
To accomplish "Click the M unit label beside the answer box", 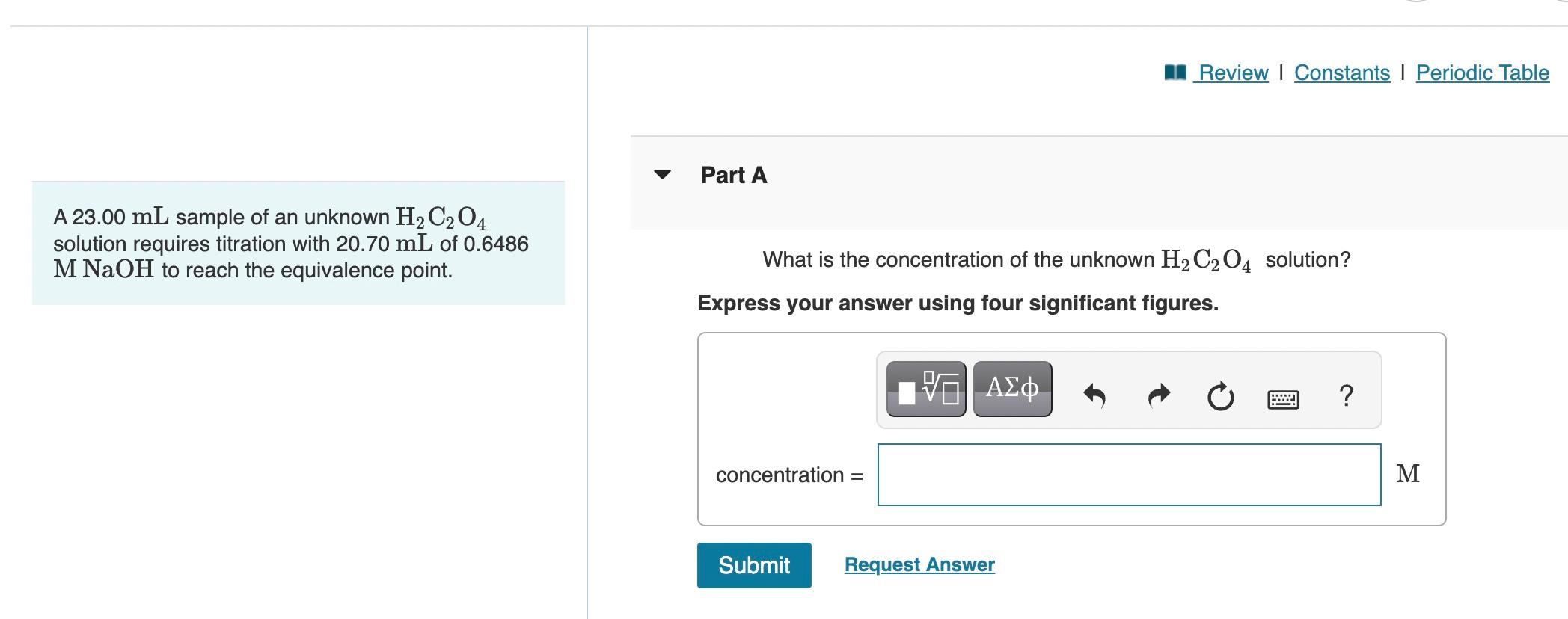I will (x=1409, y=472).
